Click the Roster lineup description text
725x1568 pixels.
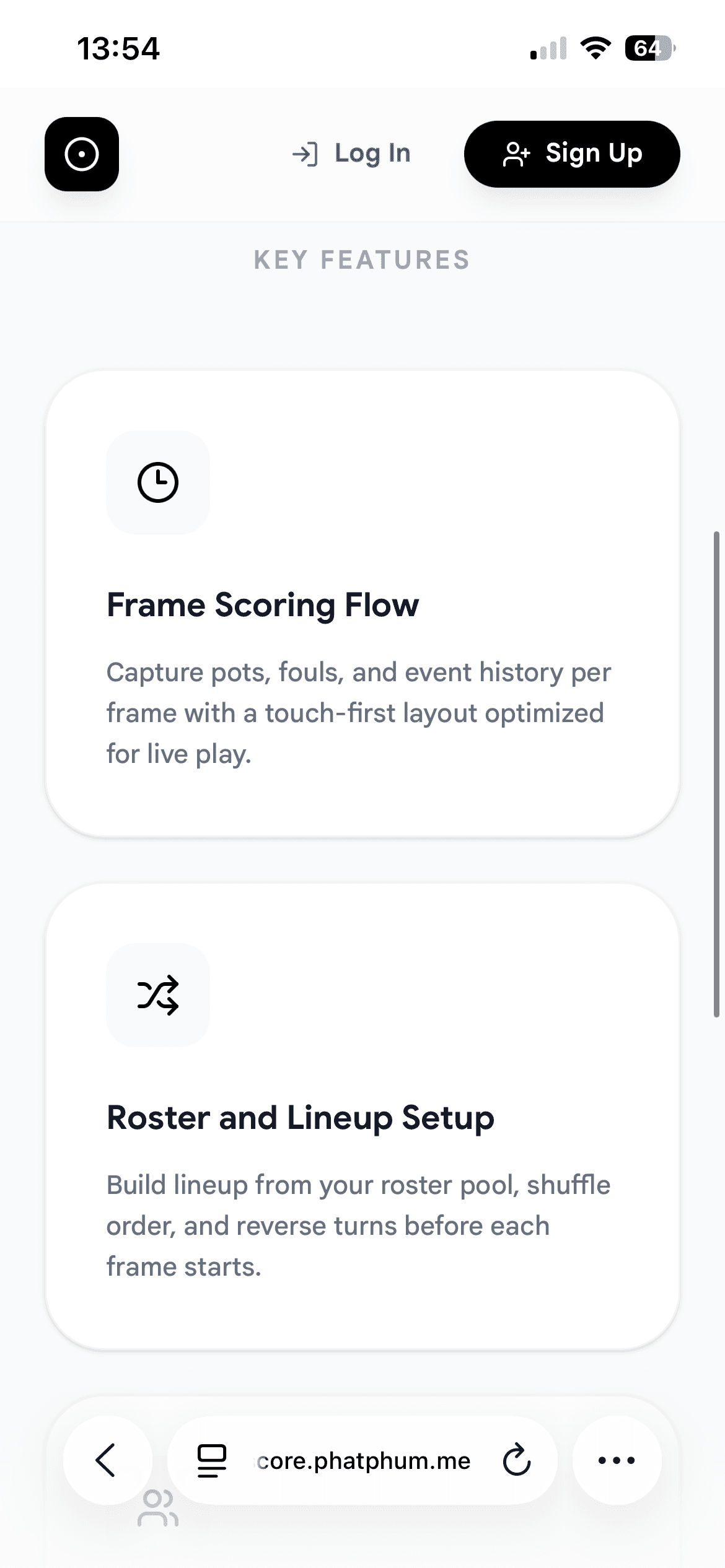pos(358,1226)
